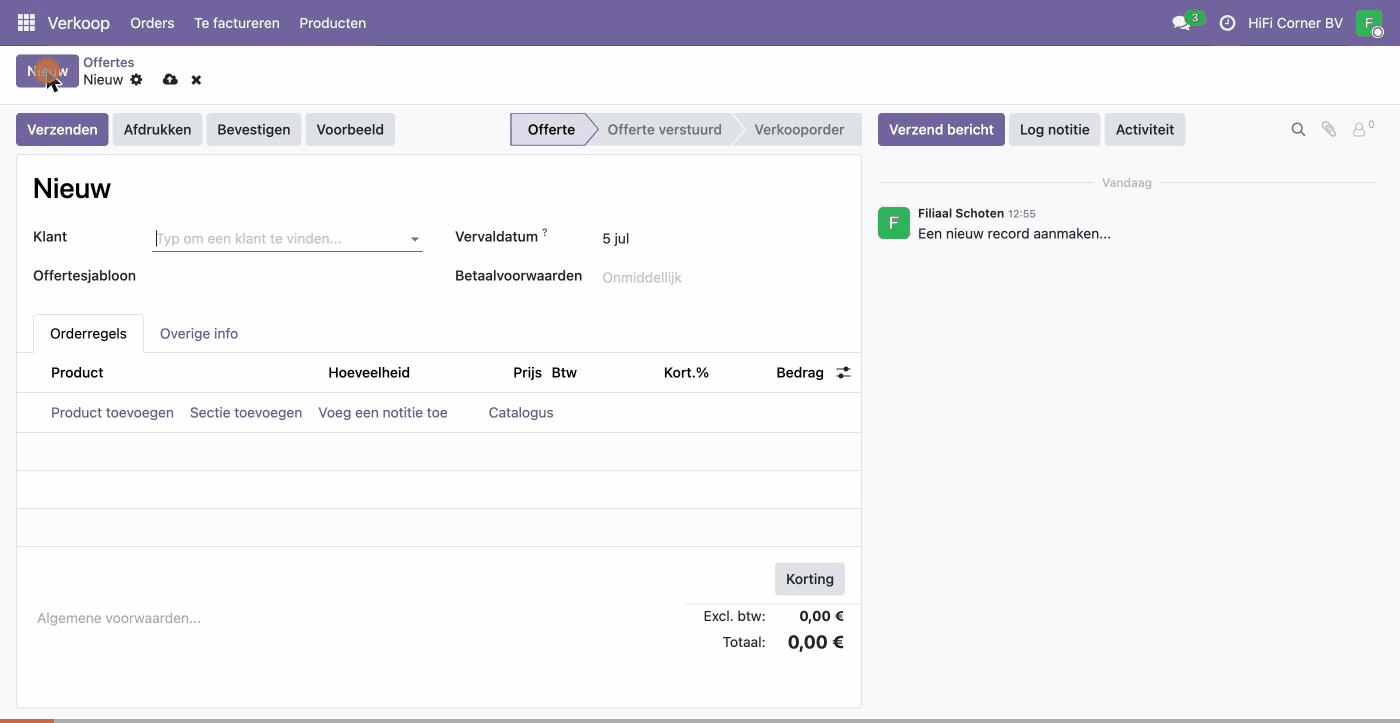Expand the Klant dropdown arrow
1400x723 pixels.
[414, 239]
